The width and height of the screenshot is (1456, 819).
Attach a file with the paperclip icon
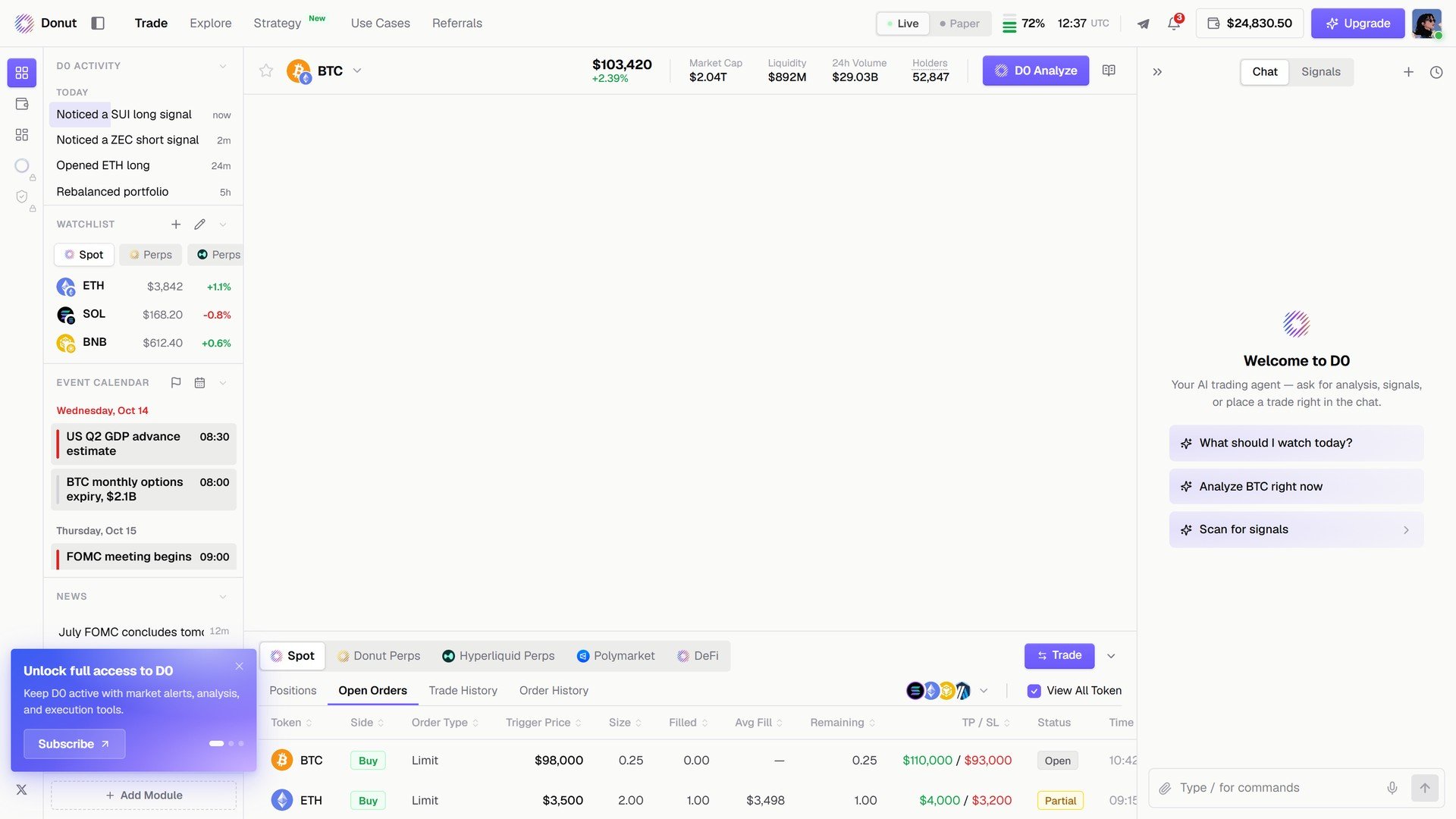pos(1165,788)
